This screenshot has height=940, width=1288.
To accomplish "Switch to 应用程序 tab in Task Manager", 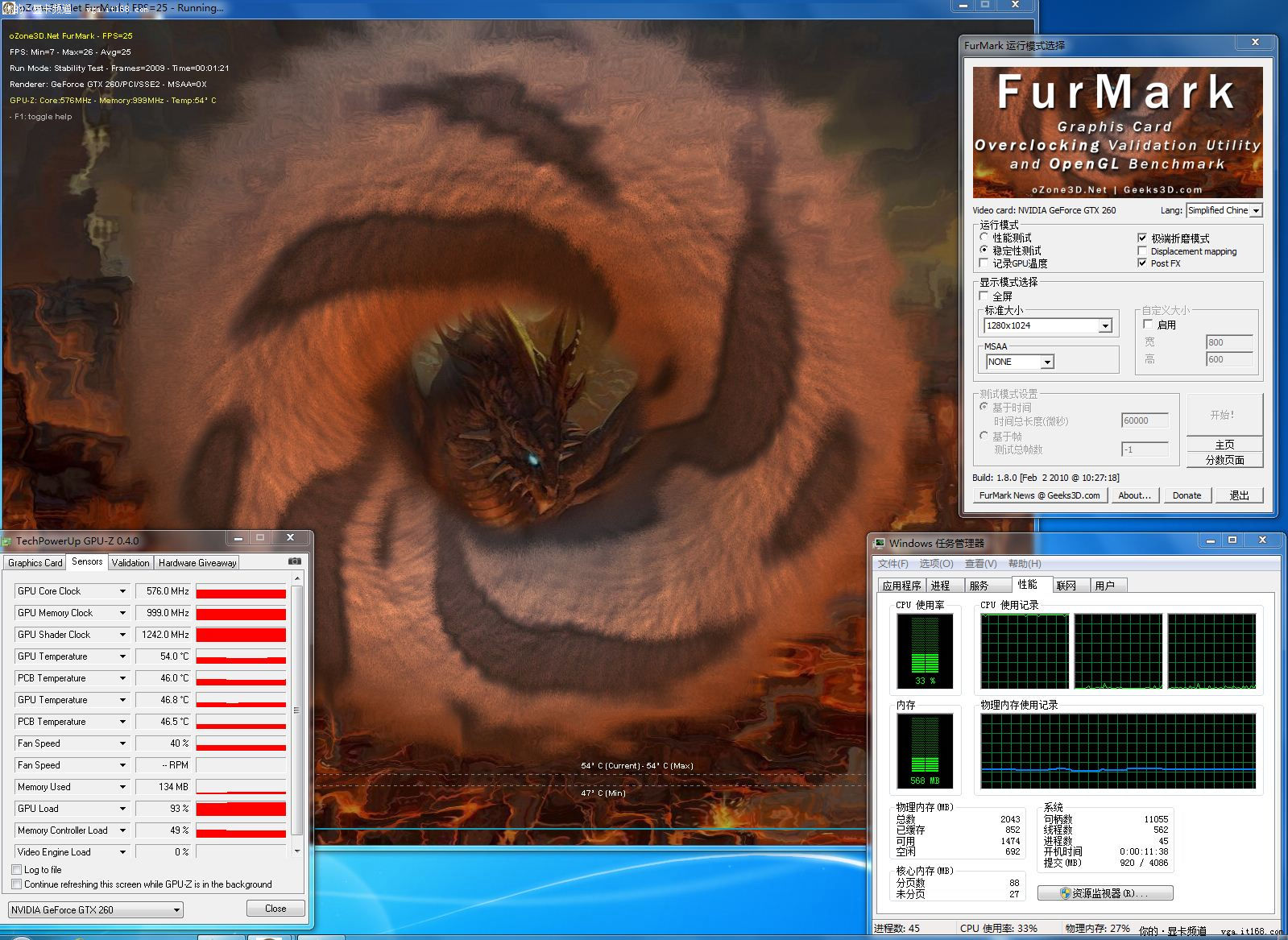I will tap(901, 586).
